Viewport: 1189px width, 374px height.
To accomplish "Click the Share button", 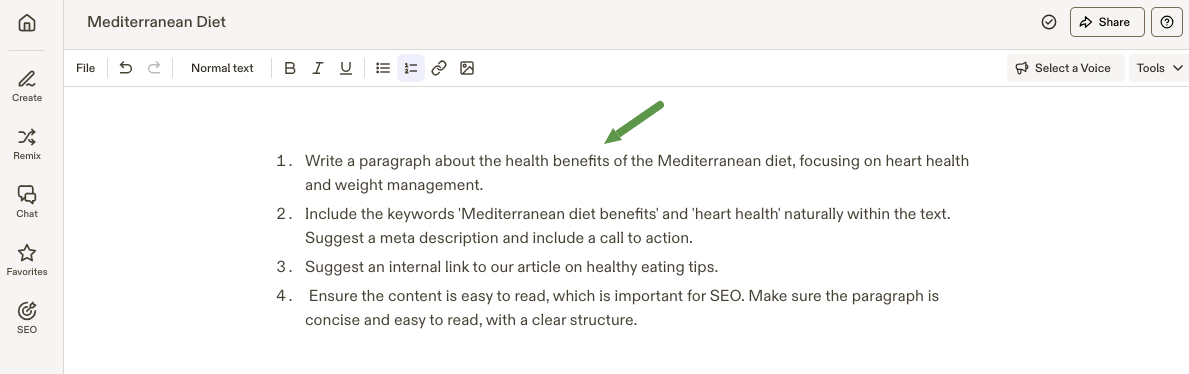I will 1107,22.
